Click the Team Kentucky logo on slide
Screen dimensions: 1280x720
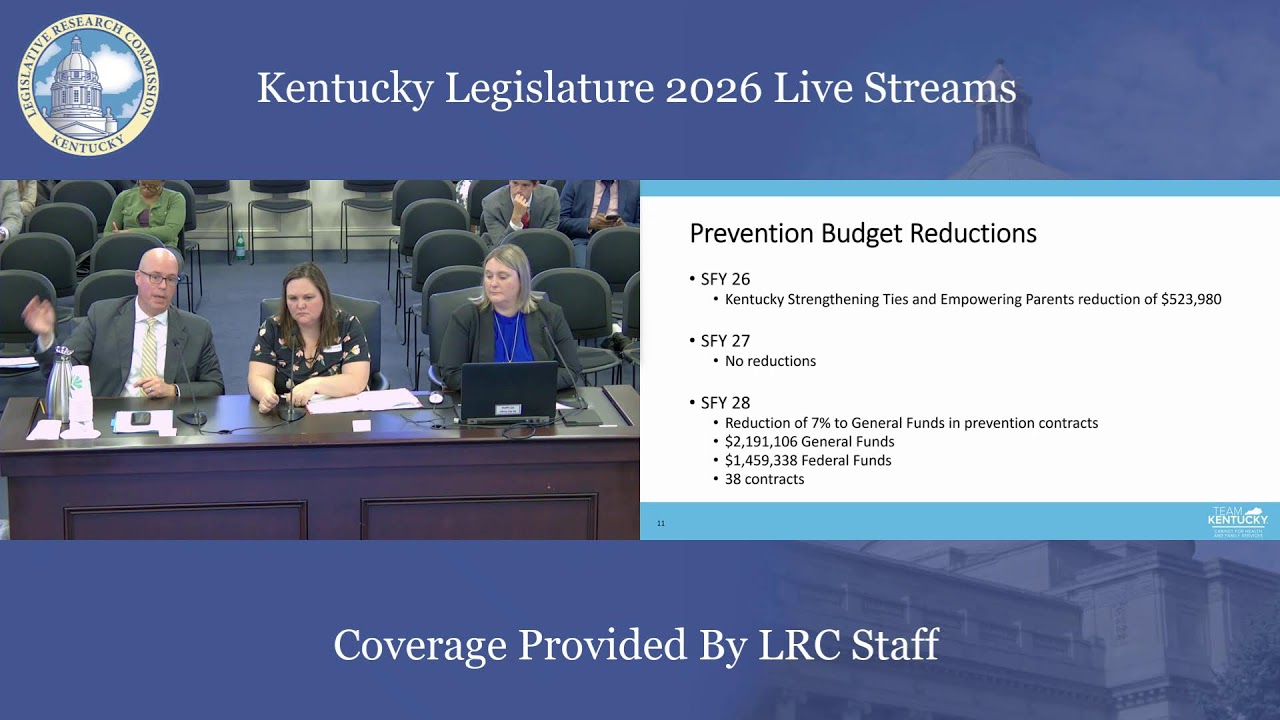tap(1238, 521)
